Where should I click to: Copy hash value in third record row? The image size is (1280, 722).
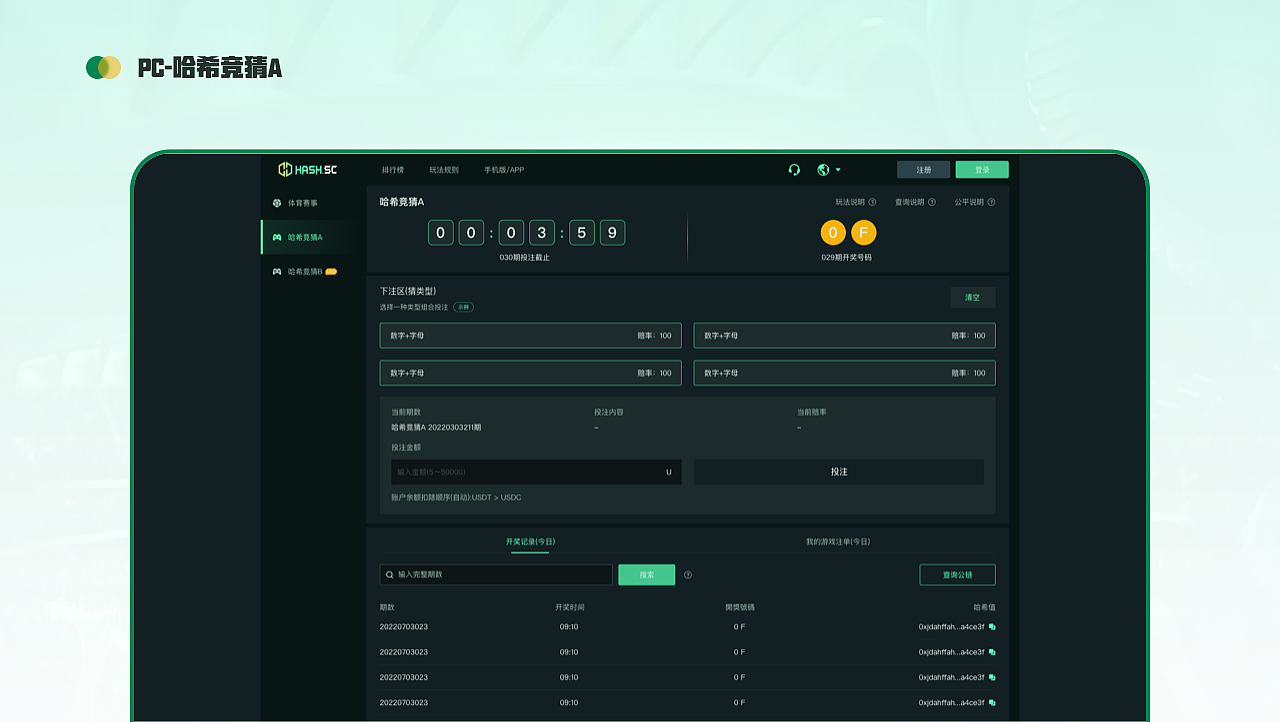992,677
